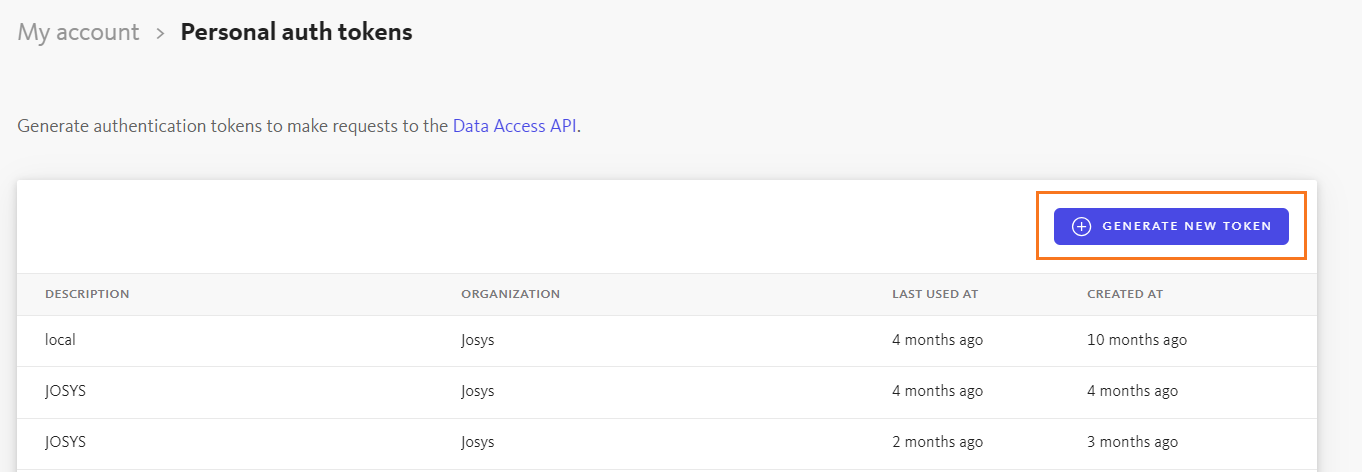Click the Created At column header

pyautogui.click(x=1125, y=294)
